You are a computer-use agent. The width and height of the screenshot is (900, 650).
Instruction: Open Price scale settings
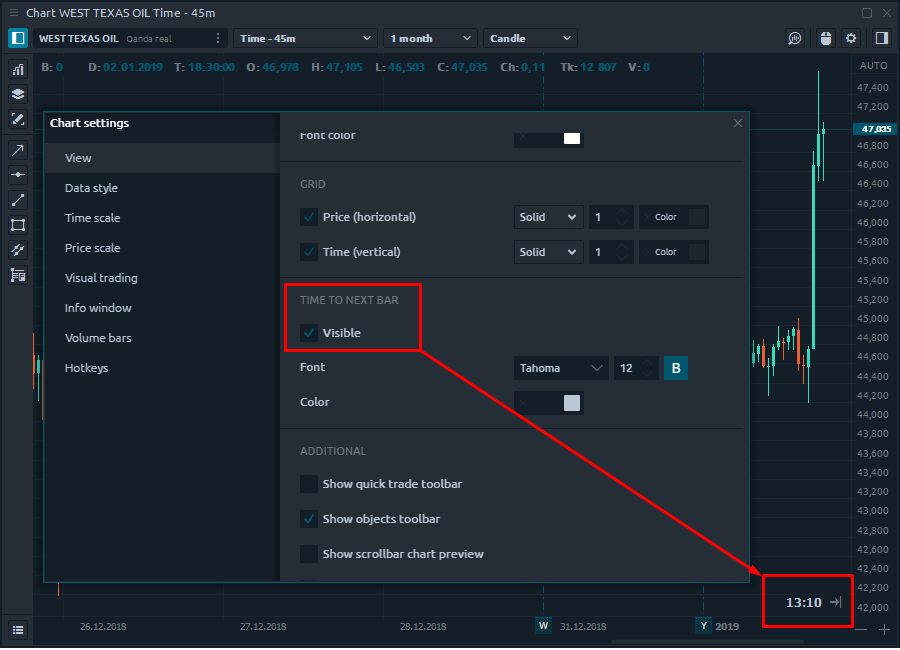pos(162,248)
